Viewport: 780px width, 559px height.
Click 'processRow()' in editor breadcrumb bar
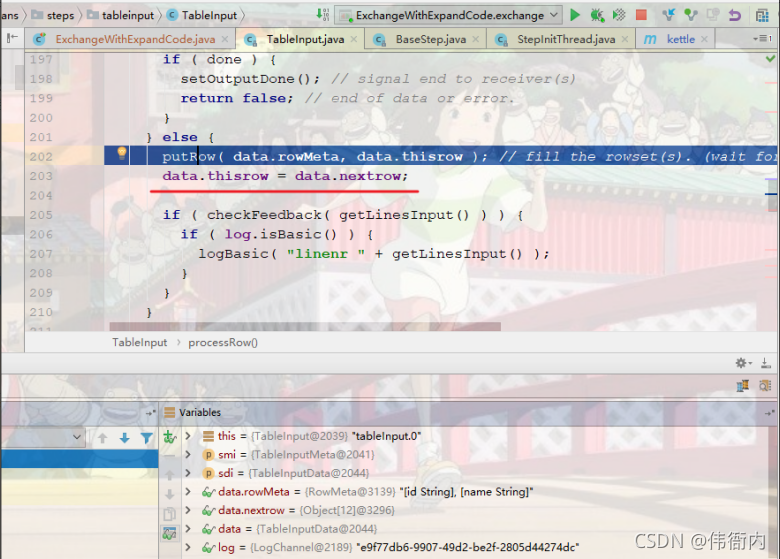point(223,343)
